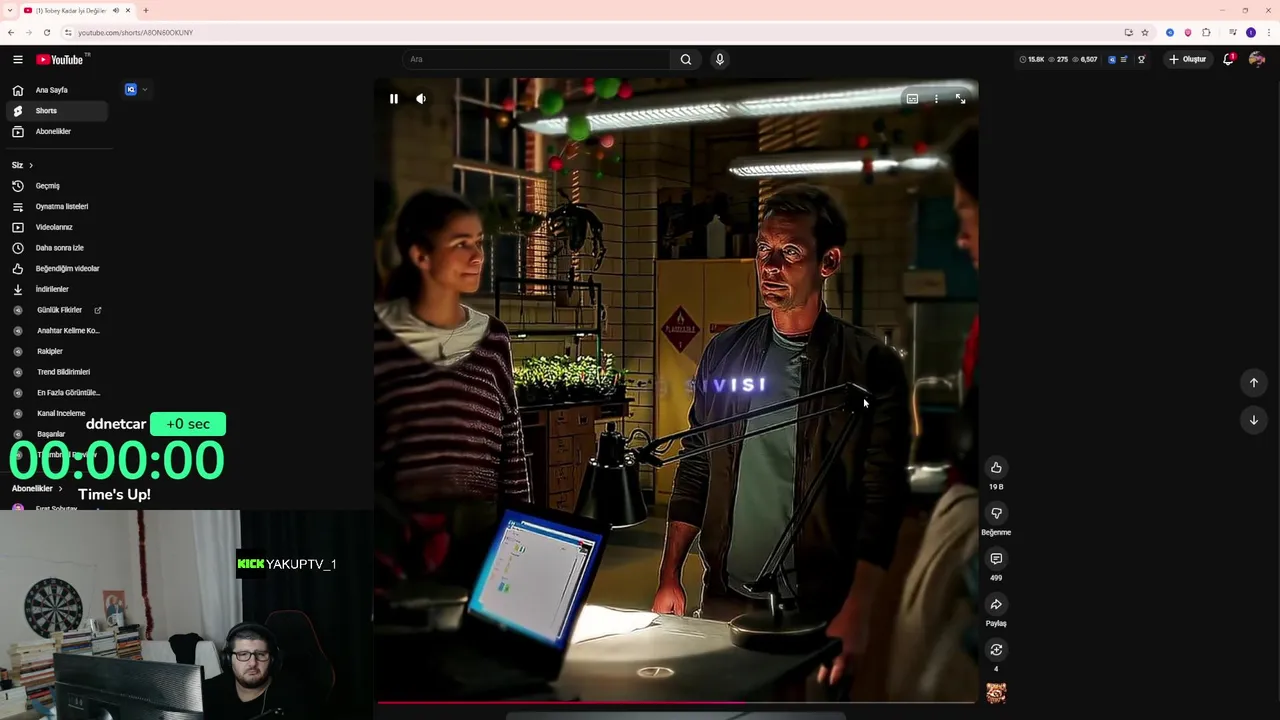Image resolution: width=1280 pixels, height=720 pixels.
Task: Mute the Shorts video volume
Action: click(x=421, y=99)
